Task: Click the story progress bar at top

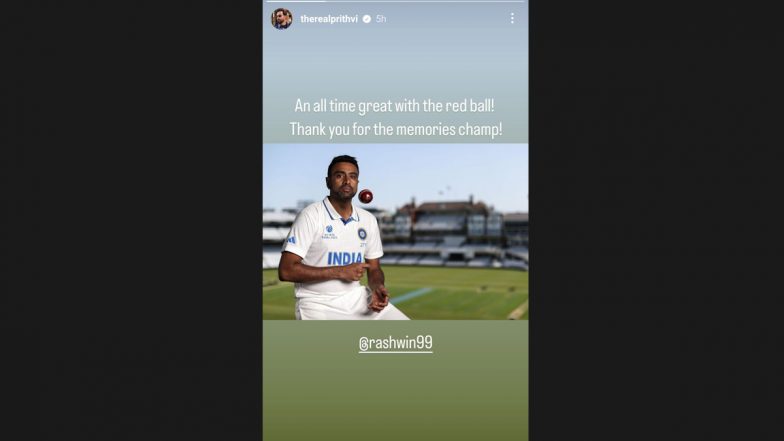Action: [396, 2]
